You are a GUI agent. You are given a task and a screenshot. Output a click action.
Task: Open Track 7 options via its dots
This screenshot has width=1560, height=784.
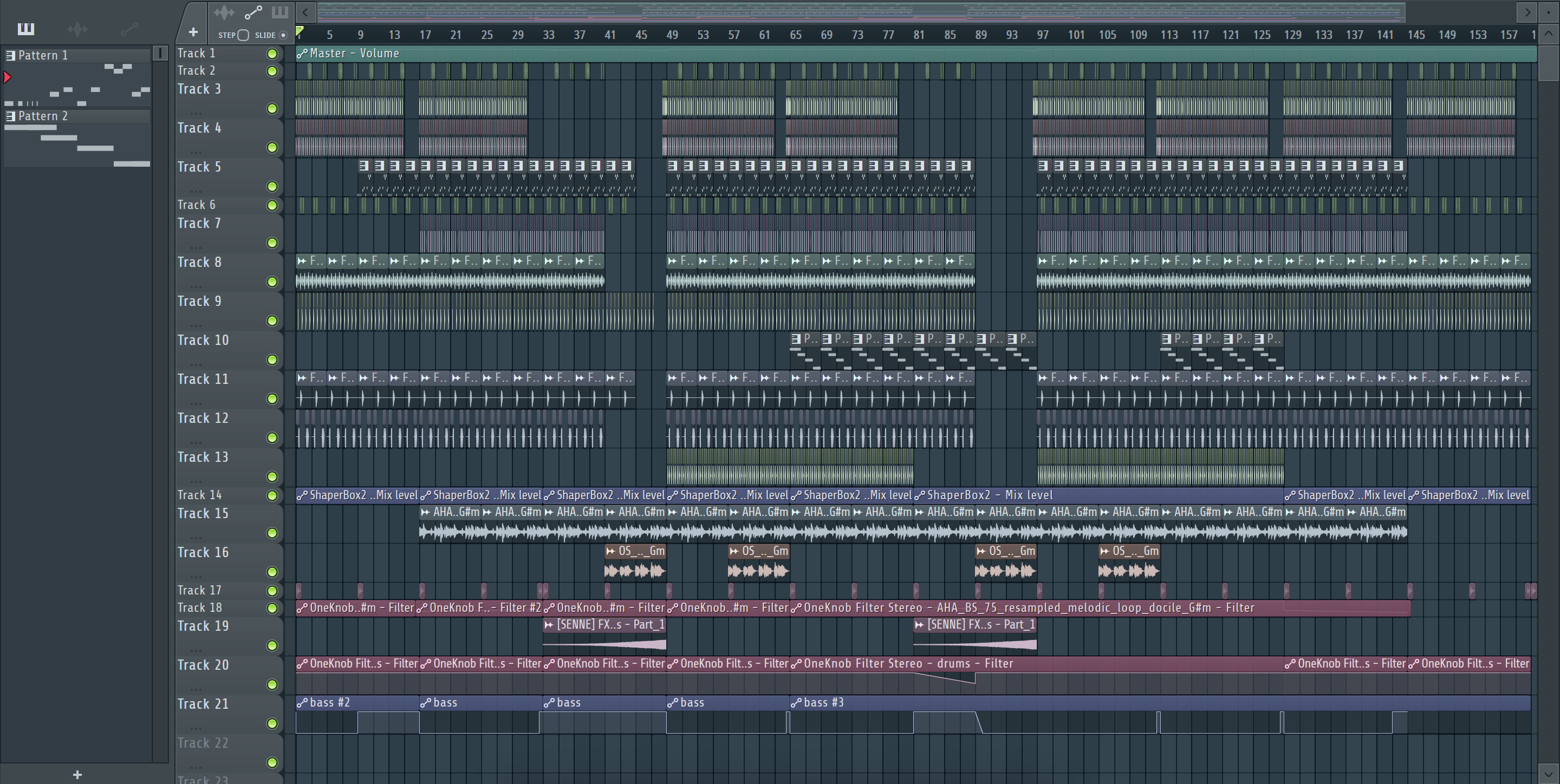click(x=196, y=247)
